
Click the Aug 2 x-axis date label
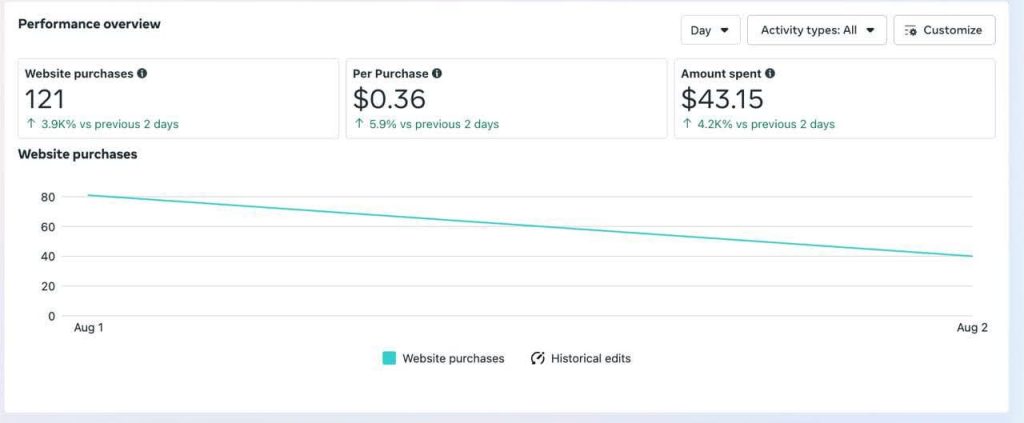(x=971, y=328)
